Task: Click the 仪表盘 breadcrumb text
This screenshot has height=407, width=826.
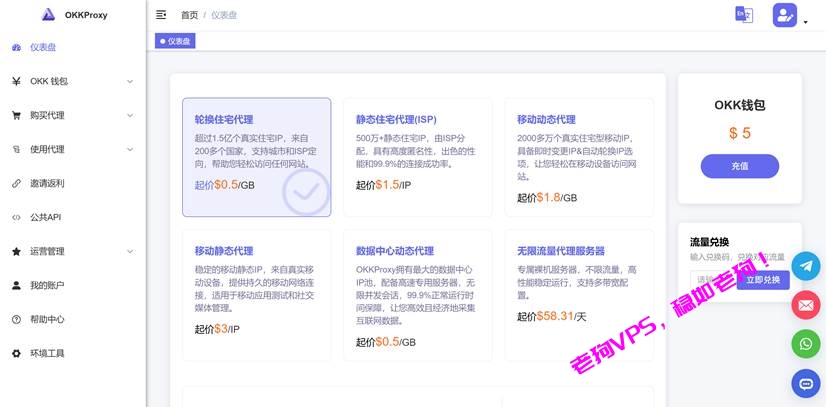Action: click(224, 15)
